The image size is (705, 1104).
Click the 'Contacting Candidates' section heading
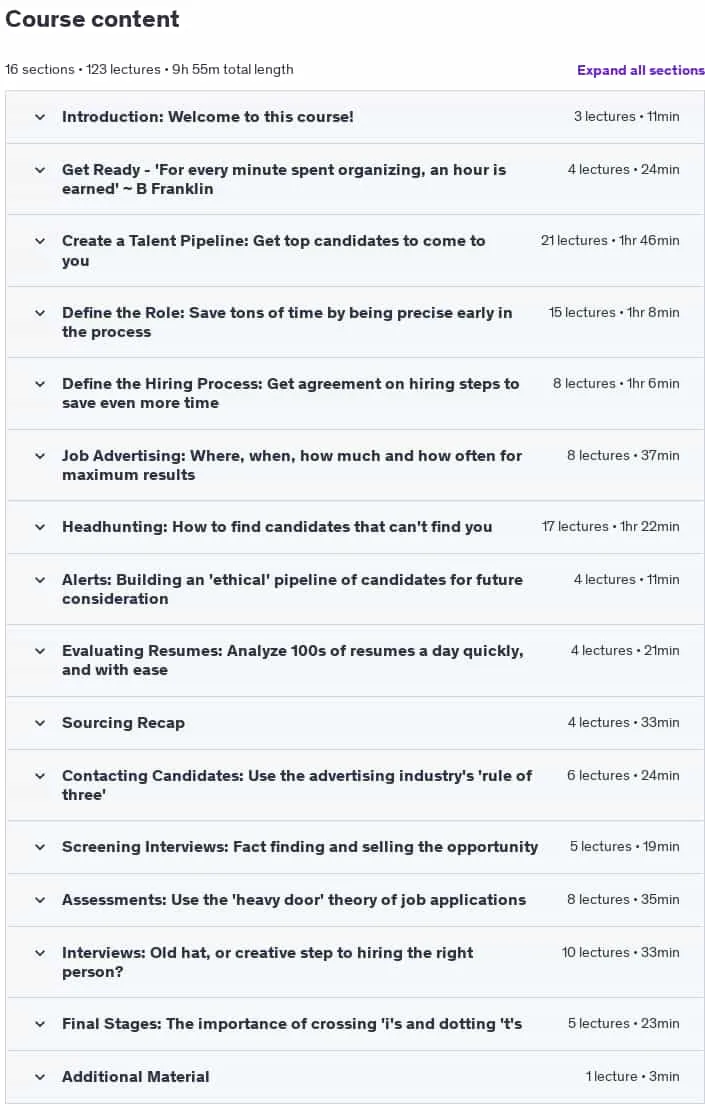[x=297, y=785]
